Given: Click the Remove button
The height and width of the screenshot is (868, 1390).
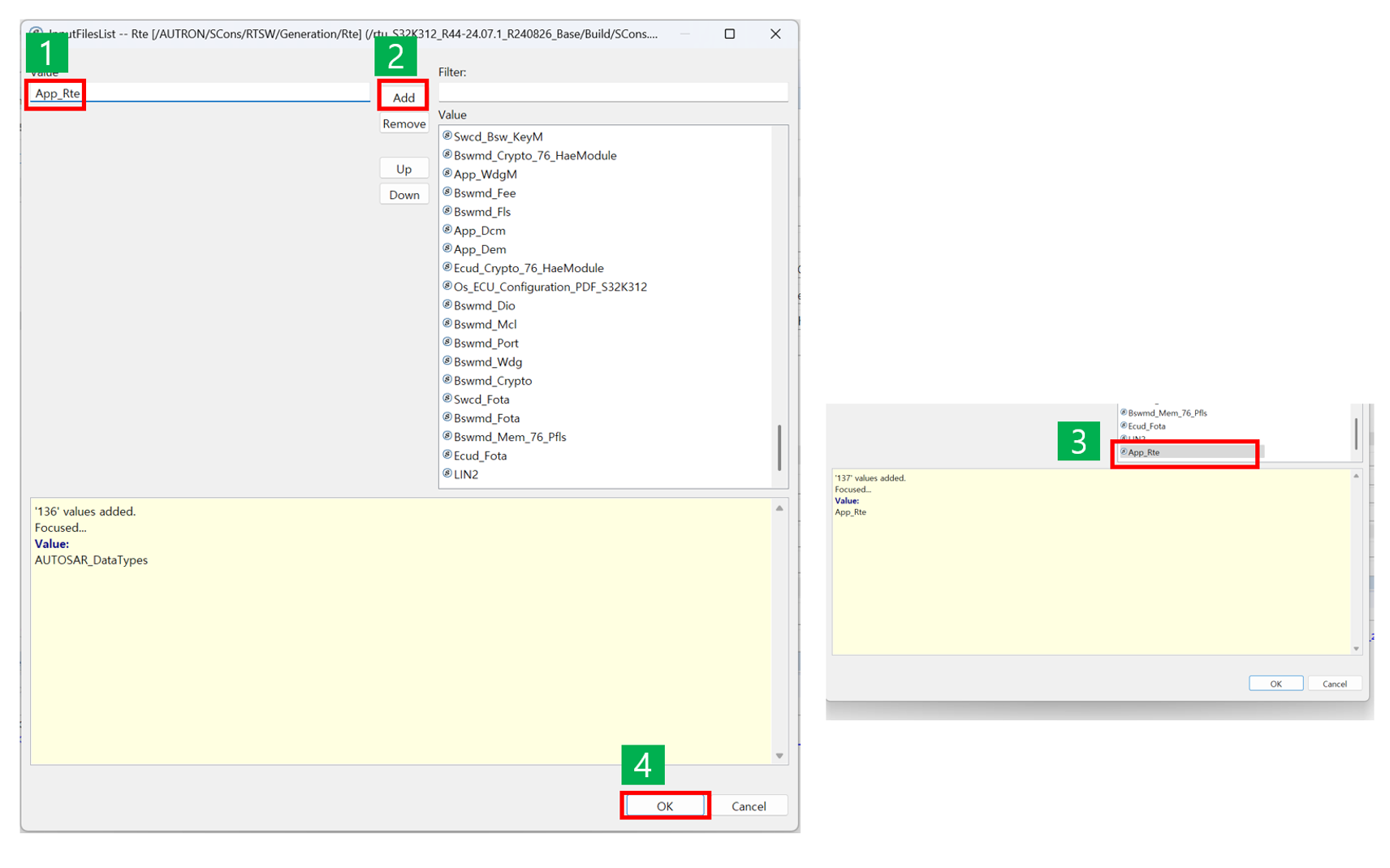Looking at the screenshot, I should click(x=404, y=123).
